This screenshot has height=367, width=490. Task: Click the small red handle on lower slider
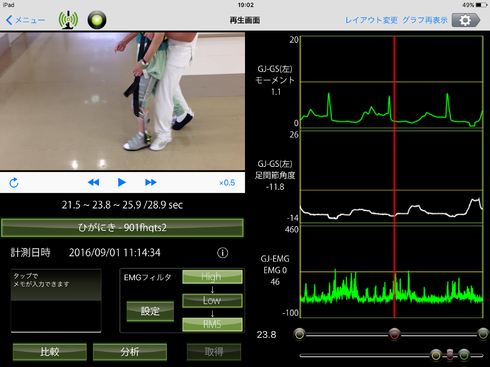pyautogui.click(x=450, y=355)
